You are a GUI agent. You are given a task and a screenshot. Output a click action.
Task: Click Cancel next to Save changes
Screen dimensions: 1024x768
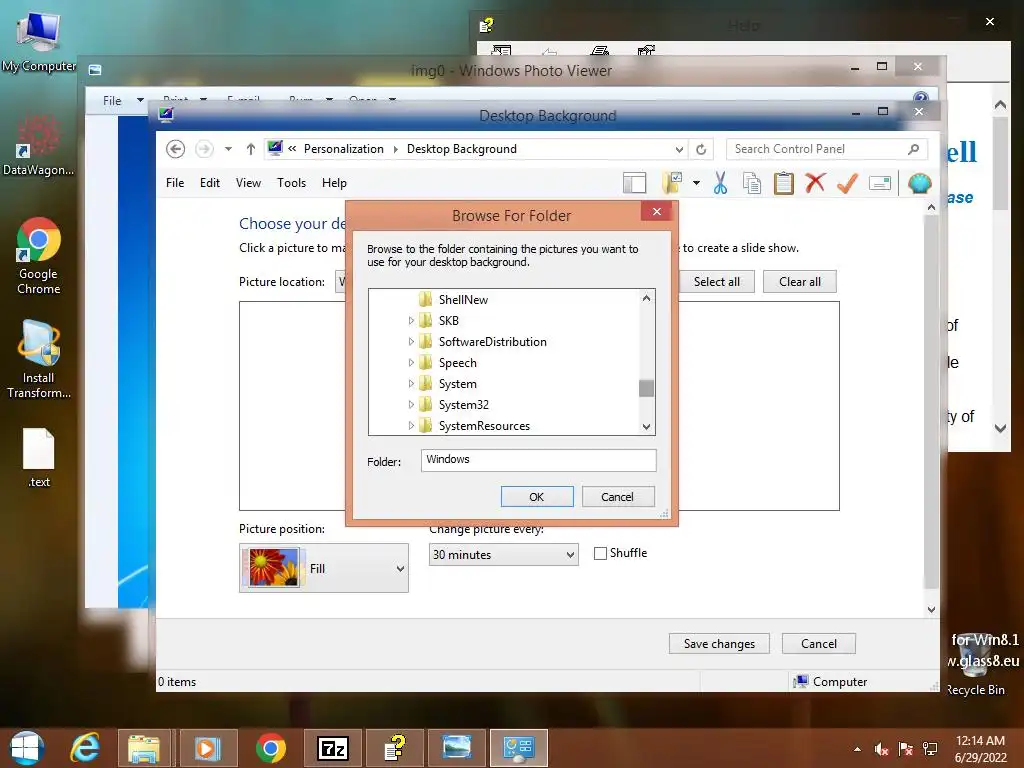pyautogui.click(x=818, y=644)
